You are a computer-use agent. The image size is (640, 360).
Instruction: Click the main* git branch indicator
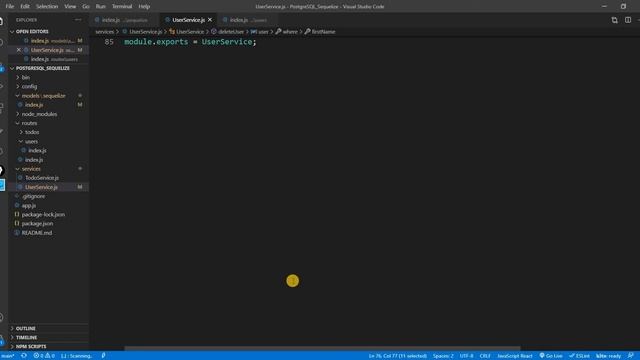[7, 356]
